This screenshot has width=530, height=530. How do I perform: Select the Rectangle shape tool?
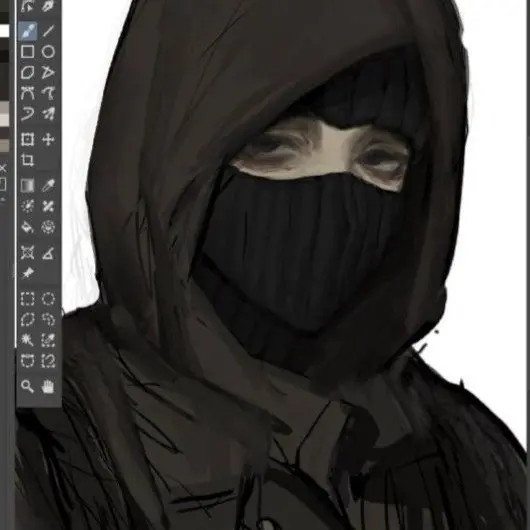pos(27,52)
